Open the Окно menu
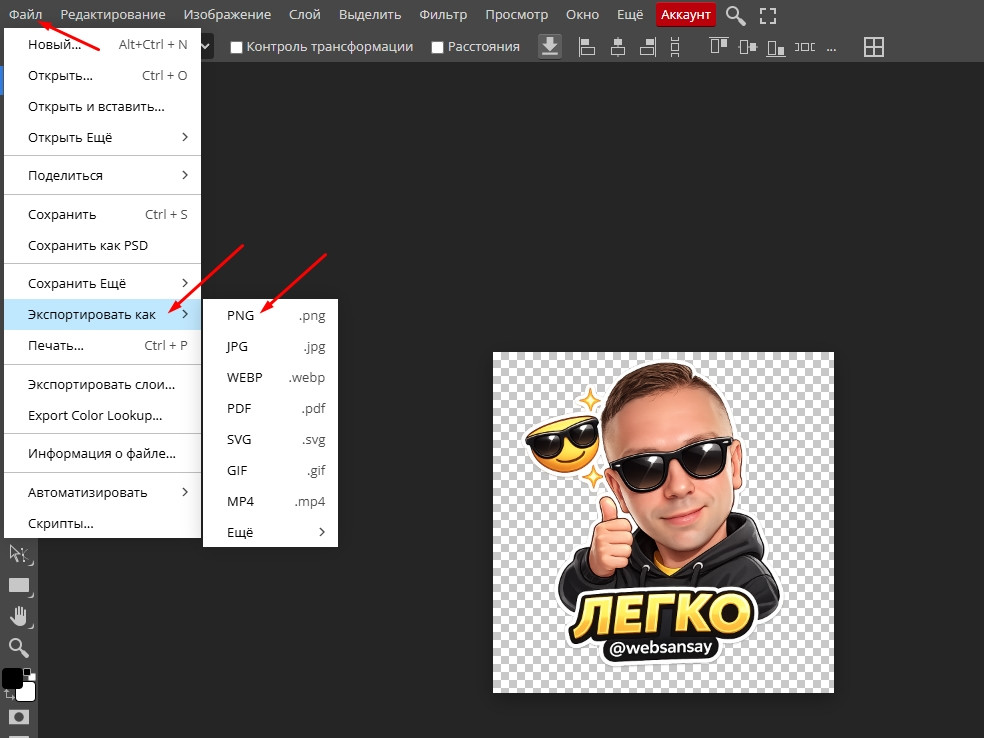The image size is (984, 738). (582, 14)
